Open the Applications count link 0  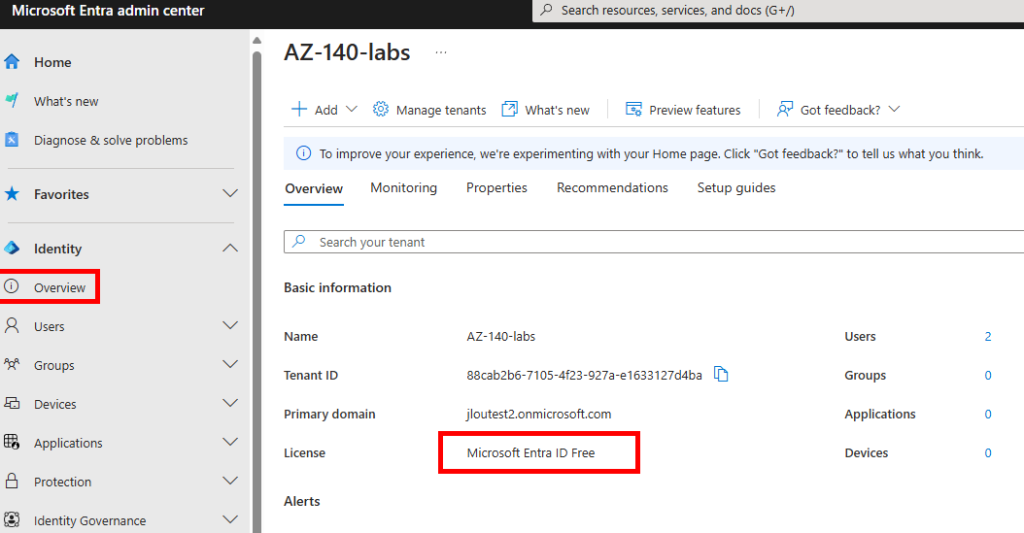987,414
